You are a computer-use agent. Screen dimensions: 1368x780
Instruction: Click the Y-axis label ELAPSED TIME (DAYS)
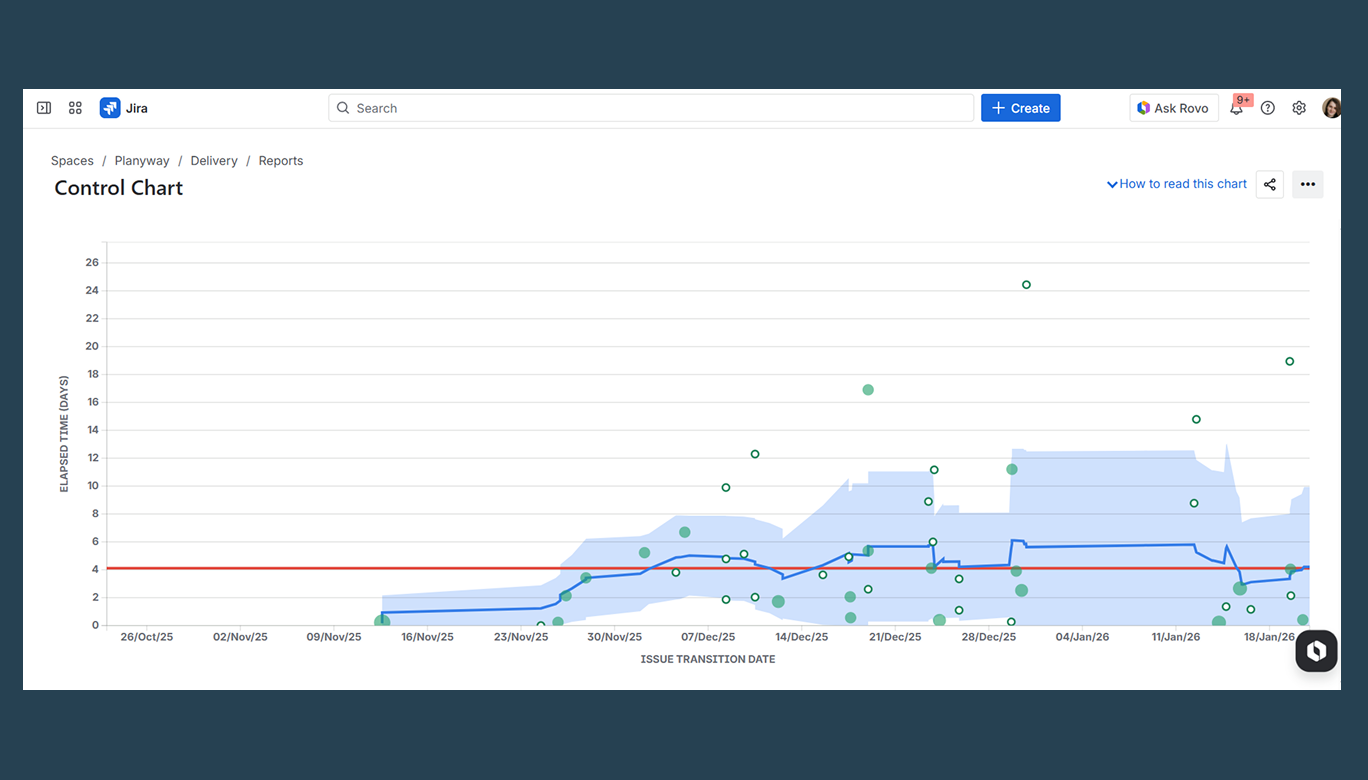(x=64, y=434)
